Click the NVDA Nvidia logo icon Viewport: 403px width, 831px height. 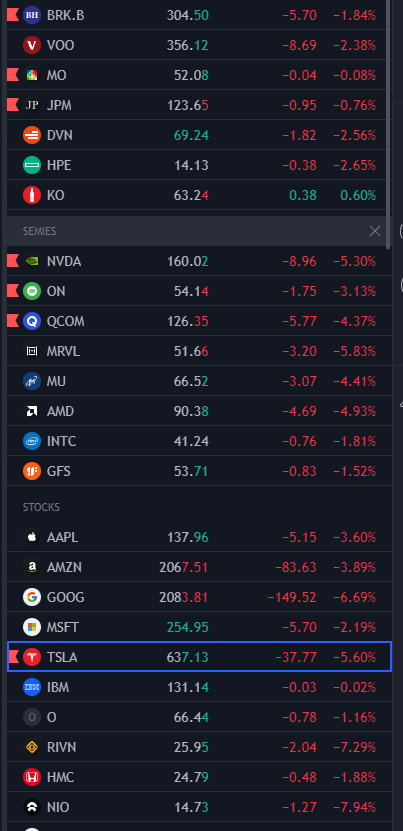click(x=32, y=261)
